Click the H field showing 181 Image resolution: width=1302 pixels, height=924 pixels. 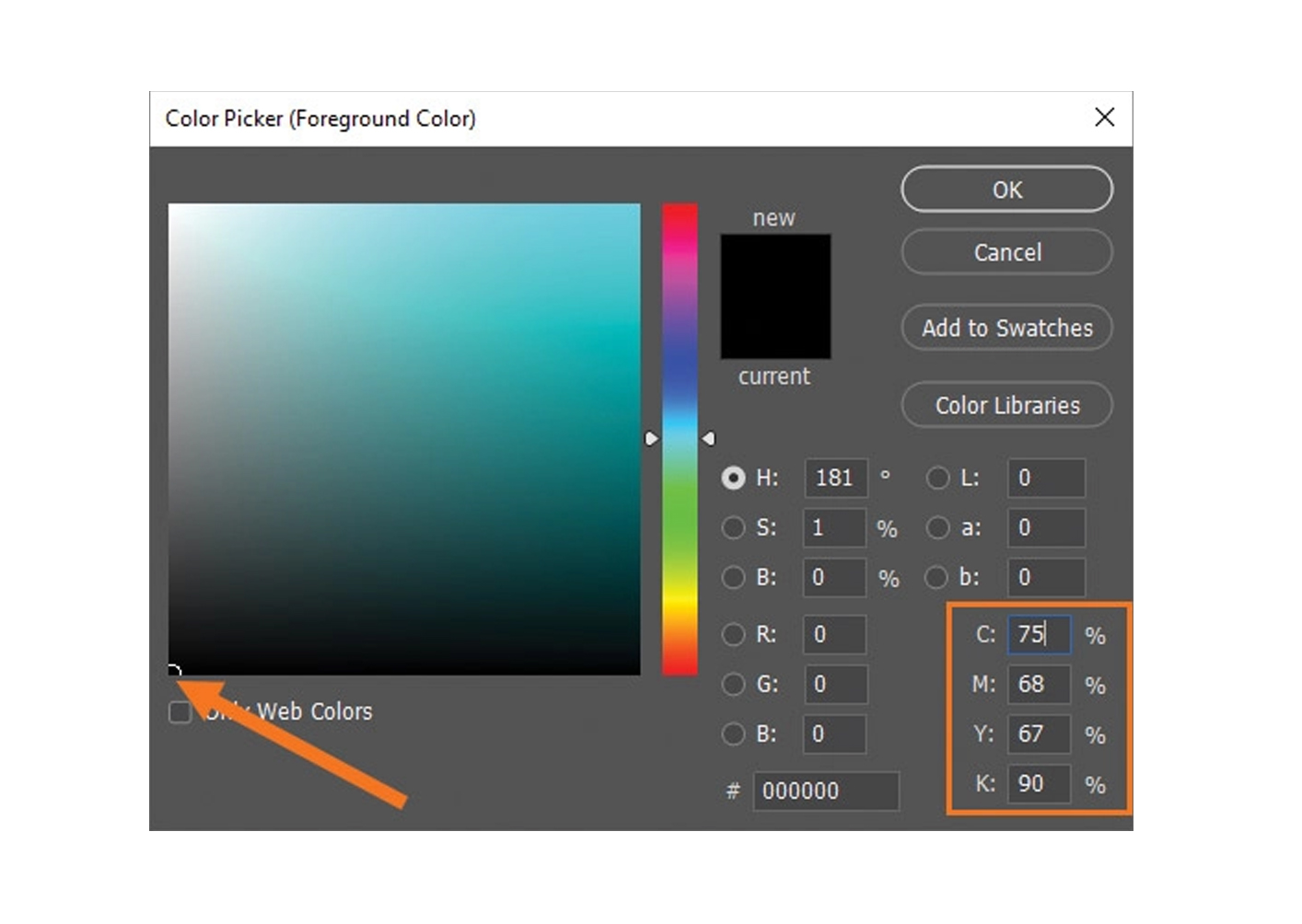click(x=836, y=478)
